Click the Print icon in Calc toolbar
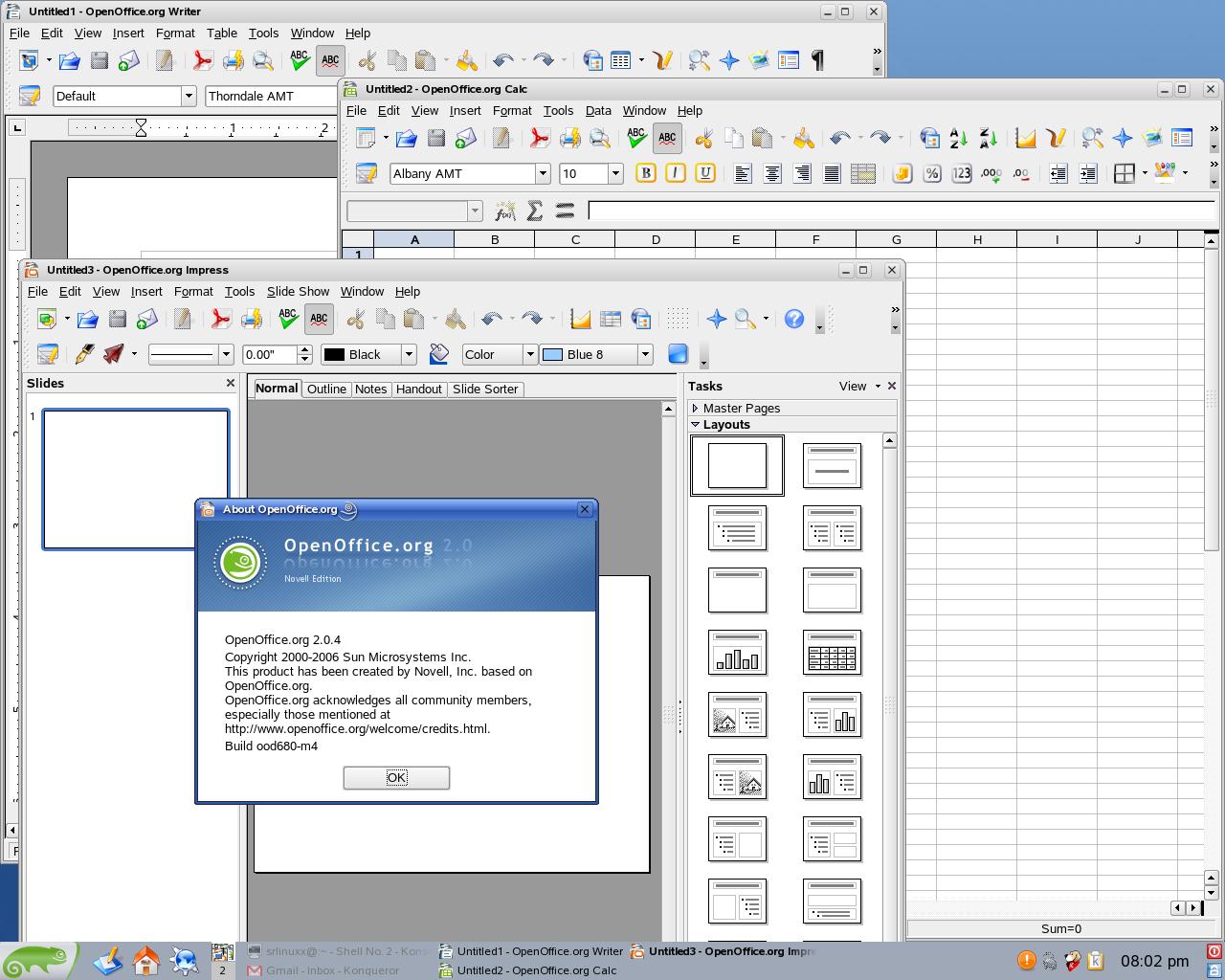This screenshot has width=1225, height=980. [569, 139]
